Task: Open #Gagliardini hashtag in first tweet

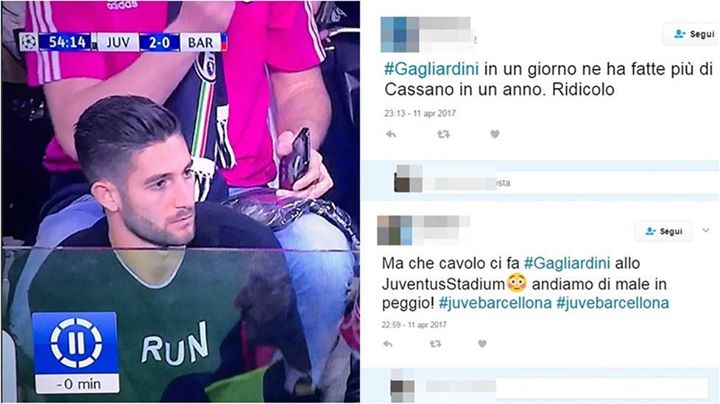Action: tap(432, 69)
